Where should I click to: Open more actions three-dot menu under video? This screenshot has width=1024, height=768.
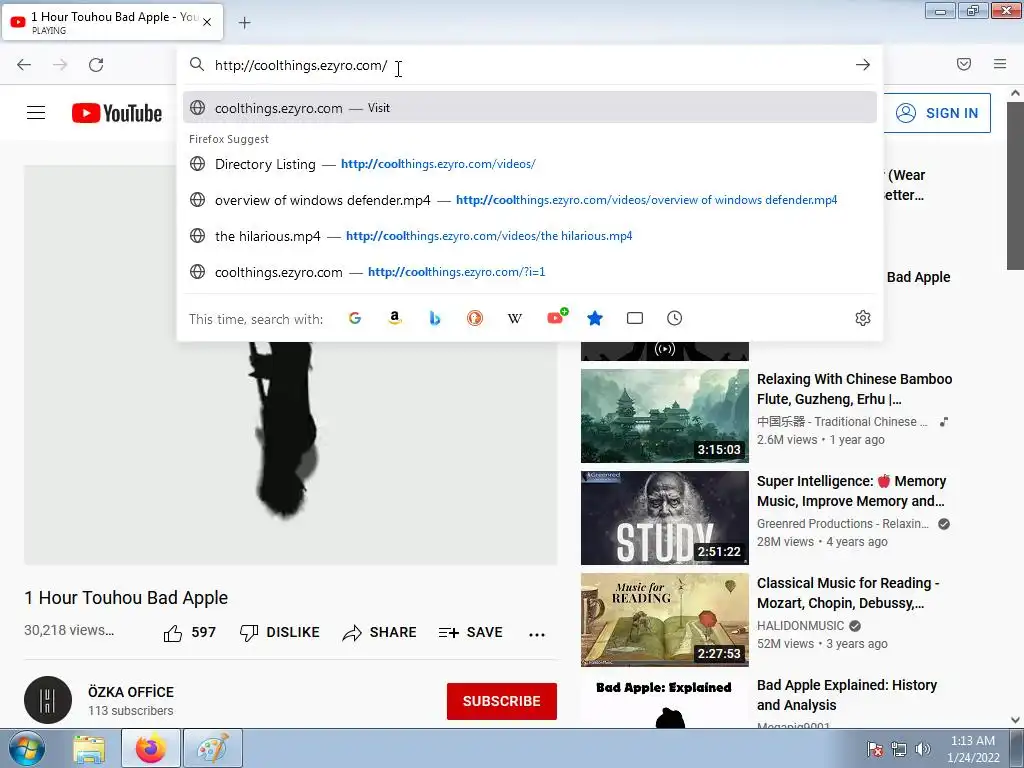click(x=537, y=634)
